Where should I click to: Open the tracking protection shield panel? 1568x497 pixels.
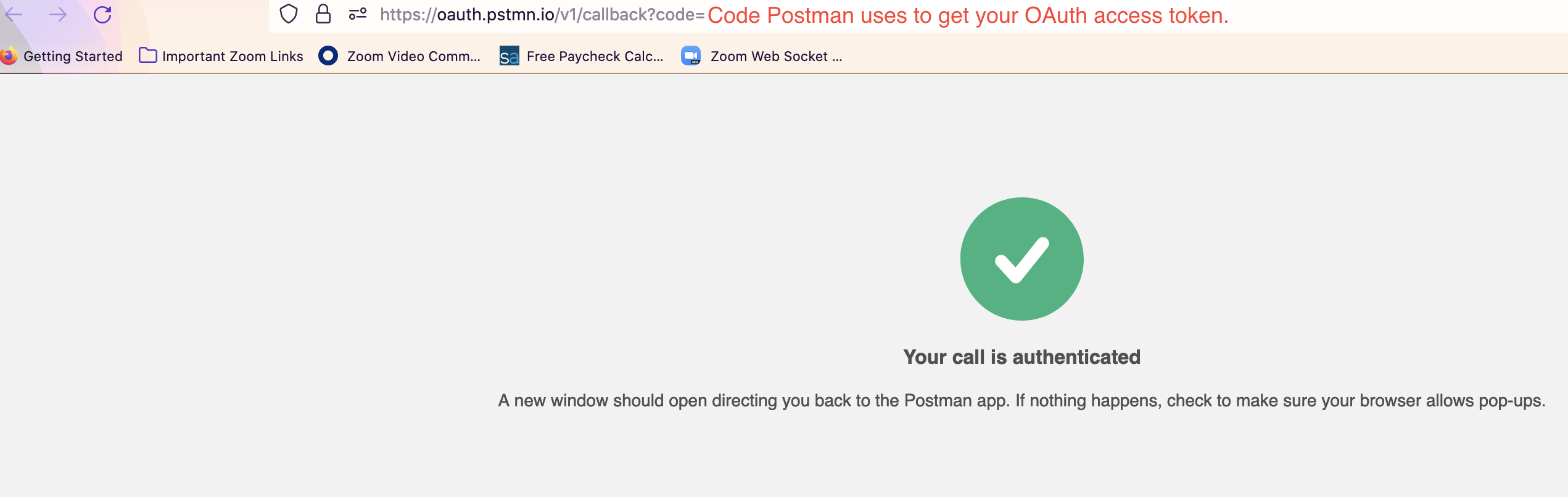coord(289,14)
